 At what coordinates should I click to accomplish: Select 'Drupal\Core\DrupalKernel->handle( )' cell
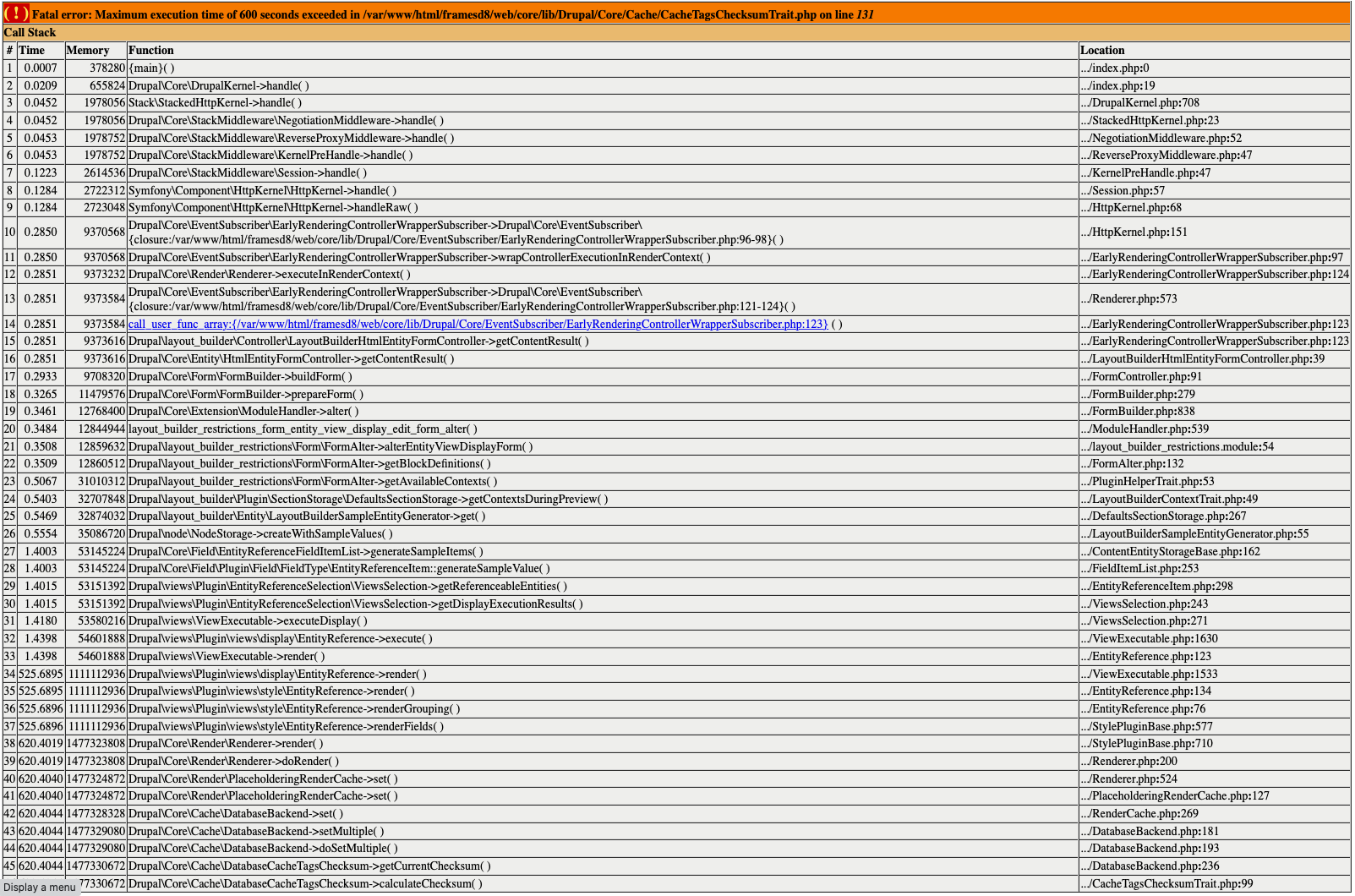click(x=603, y=85)
